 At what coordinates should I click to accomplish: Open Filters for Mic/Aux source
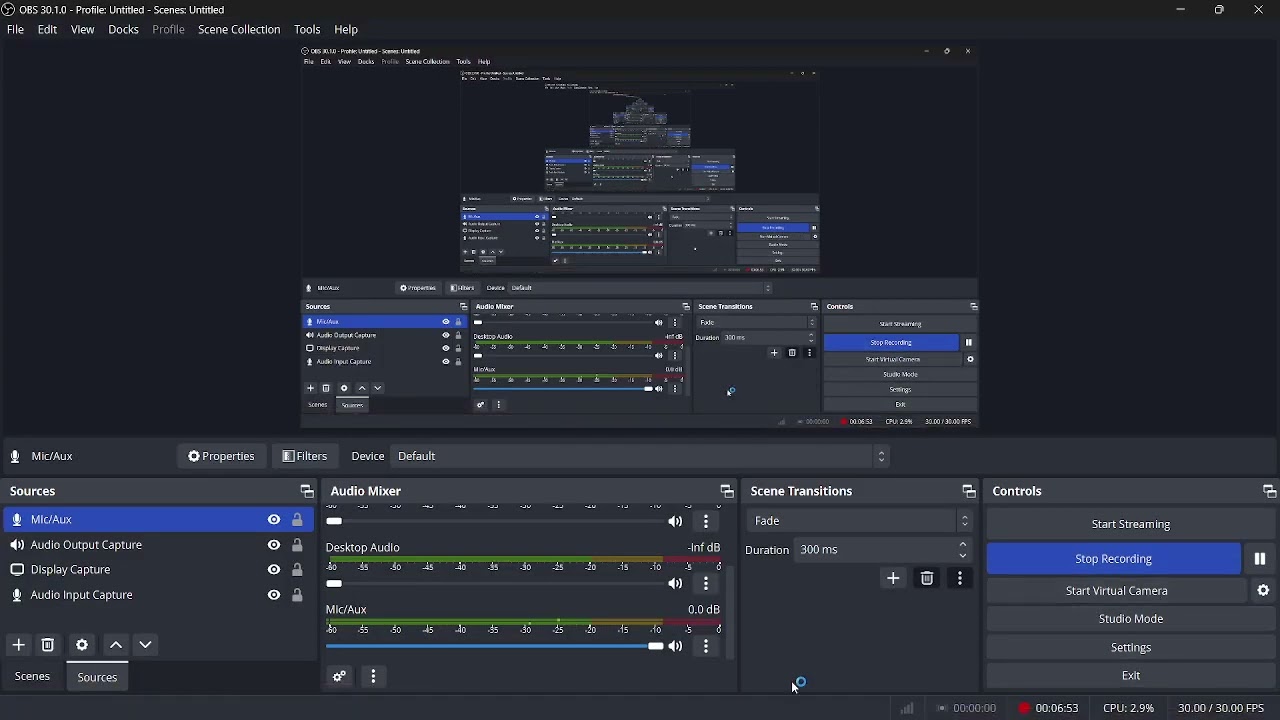click(305, 457)
